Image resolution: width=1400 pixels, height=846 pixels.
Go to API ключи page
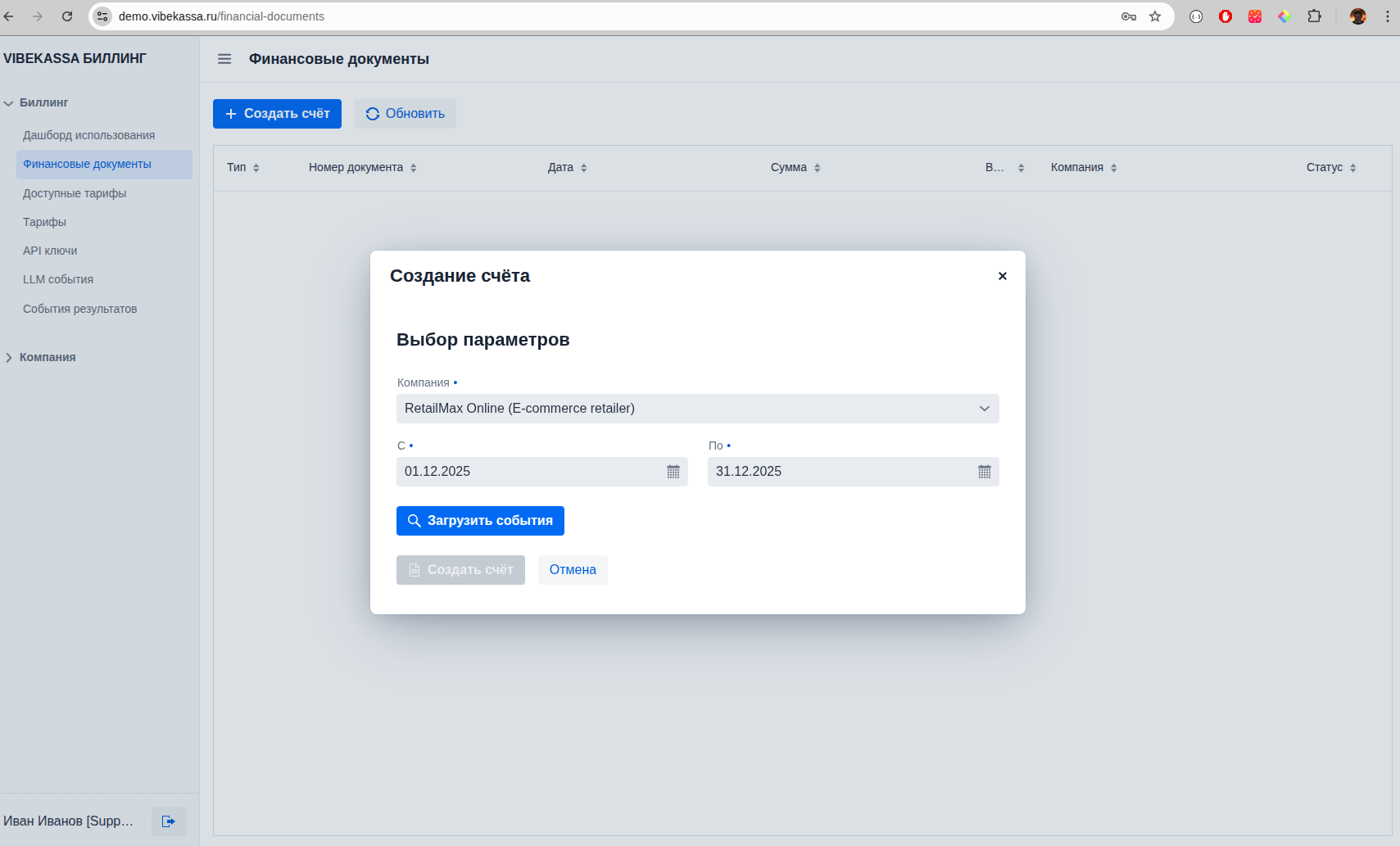point(50,251)
